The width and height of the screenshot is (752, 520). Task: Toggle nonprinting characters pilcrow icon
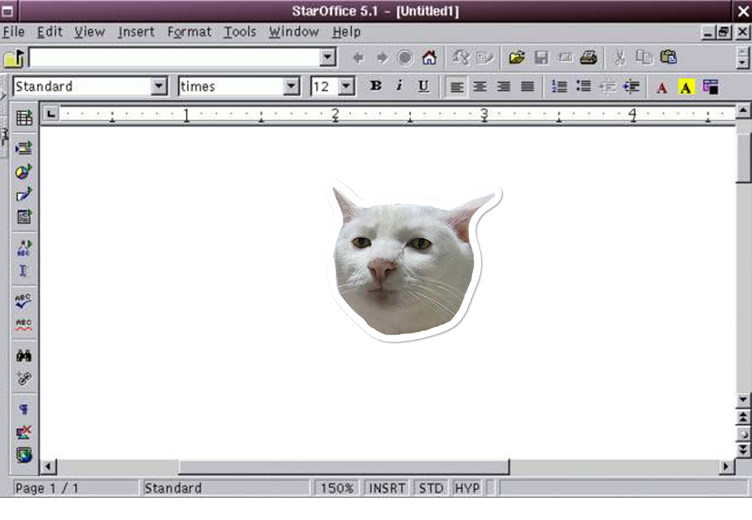[24, 409]
